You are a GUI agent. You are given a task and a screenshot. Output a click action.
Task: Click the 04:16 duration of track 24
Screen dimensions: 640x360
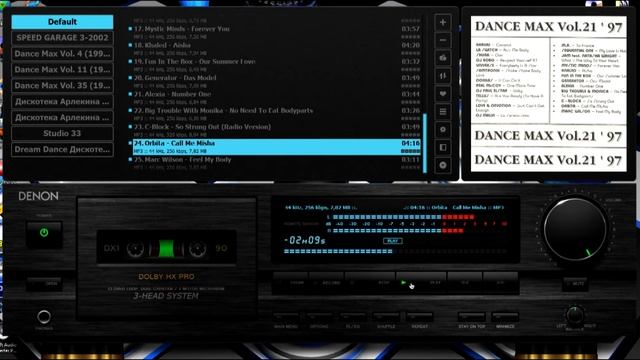coord(410,143)
